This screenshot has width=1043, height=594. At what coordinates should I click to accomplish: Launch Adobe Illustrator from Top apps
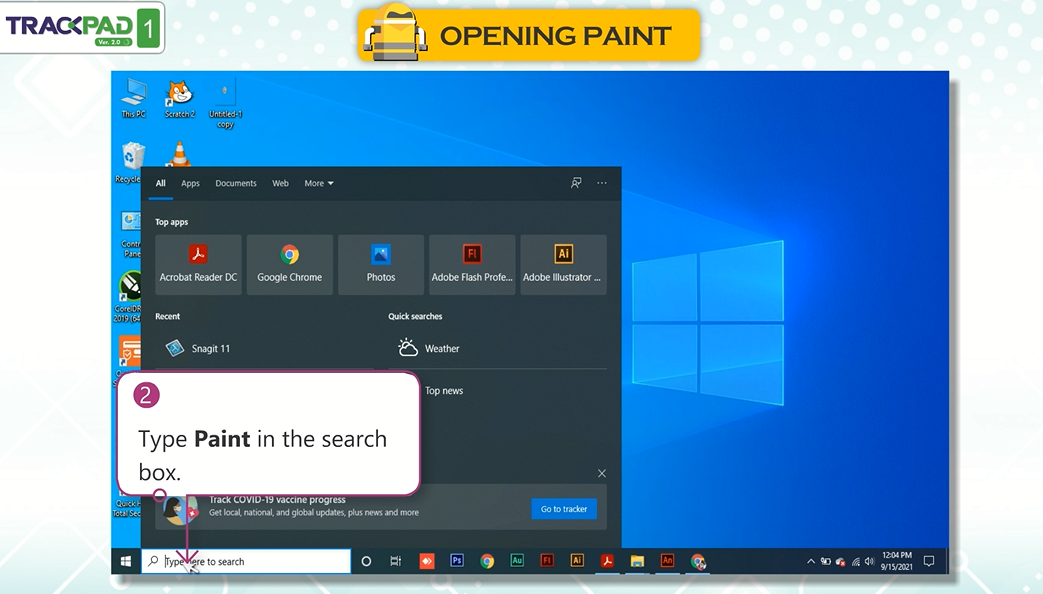coord(563,264)
